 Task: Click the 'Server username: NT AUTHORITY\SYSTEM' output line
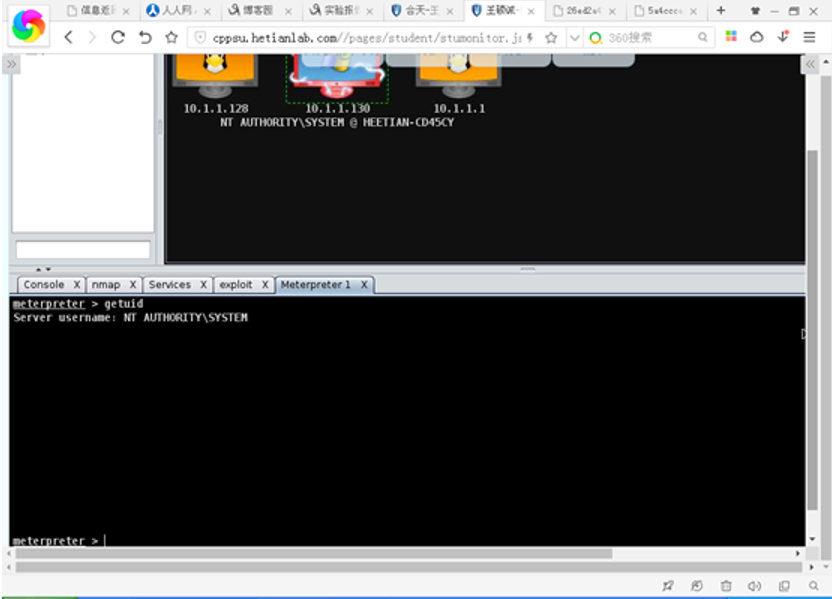click(131, 318)
